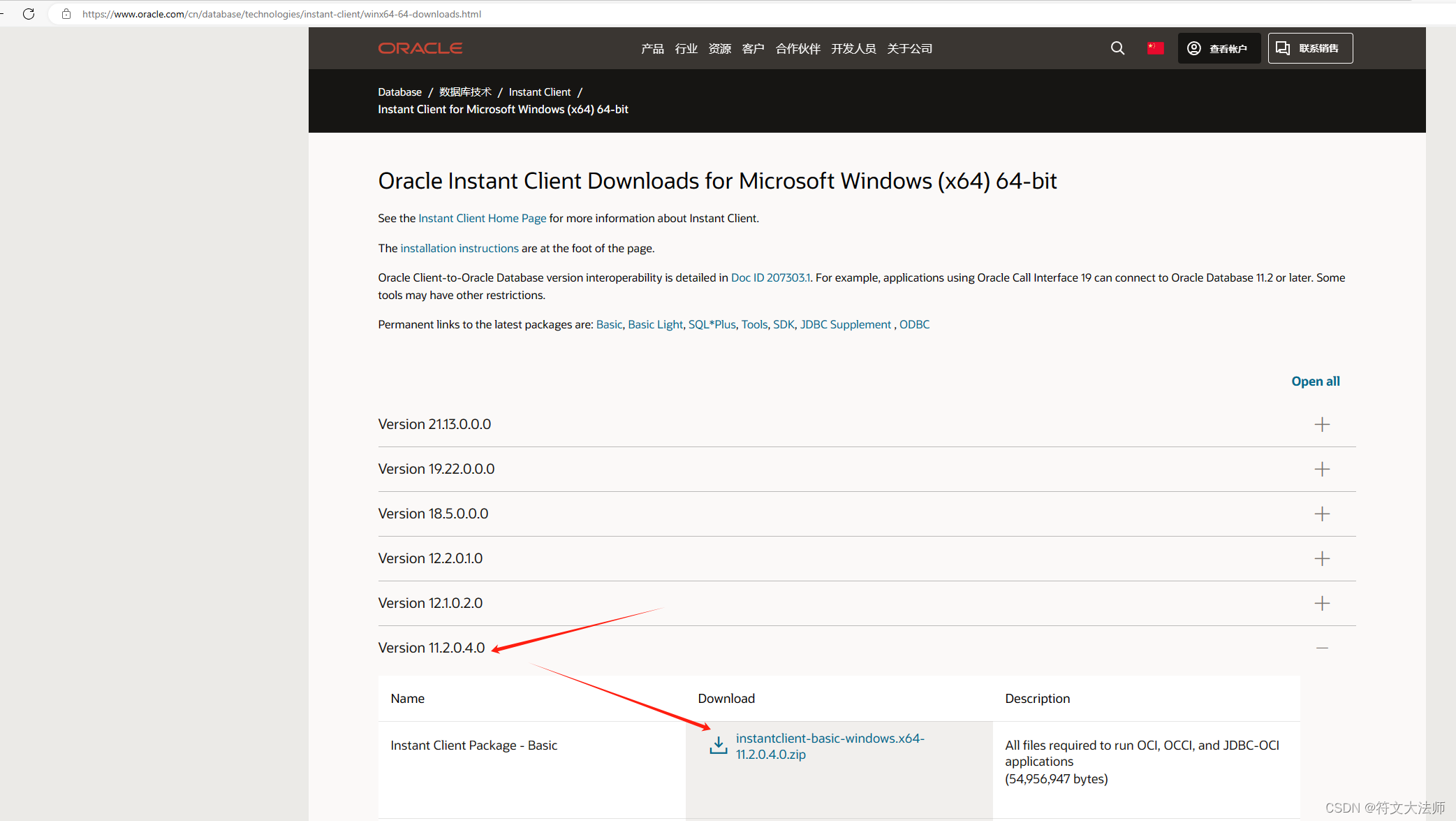
Task: Open Instant Client Home Page link
Action: [482, 219]
